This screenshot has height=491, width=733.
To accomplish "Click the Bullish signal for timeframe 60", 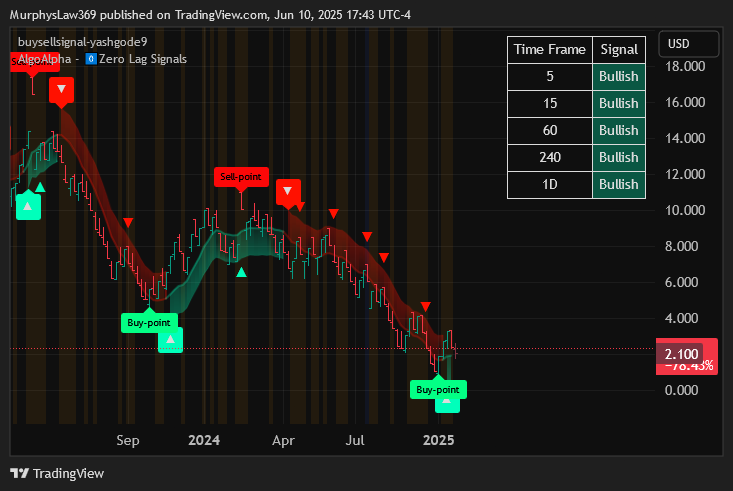I will pyautogui.click(x=619, y=130).
